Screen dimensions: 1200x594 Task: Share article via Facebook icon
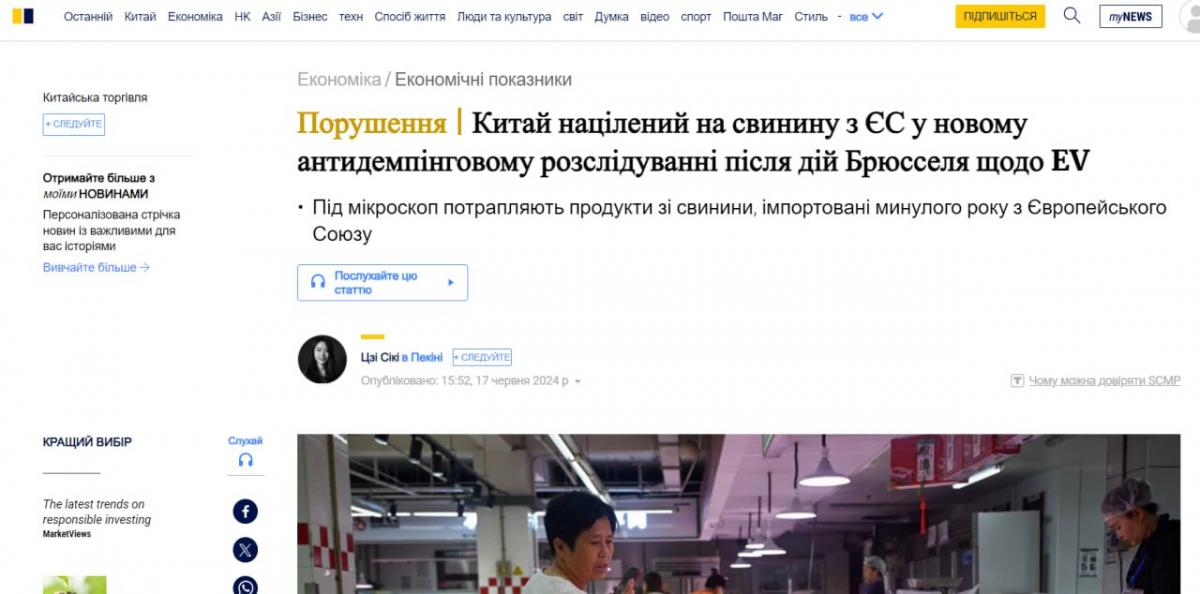coord(245,512)
